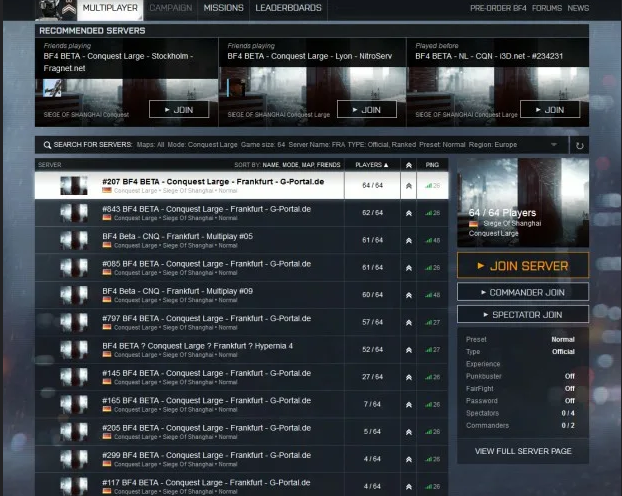This screenshot has height=496, width=622.
Task: Open the Missions tab
Action: coord(223,8)
